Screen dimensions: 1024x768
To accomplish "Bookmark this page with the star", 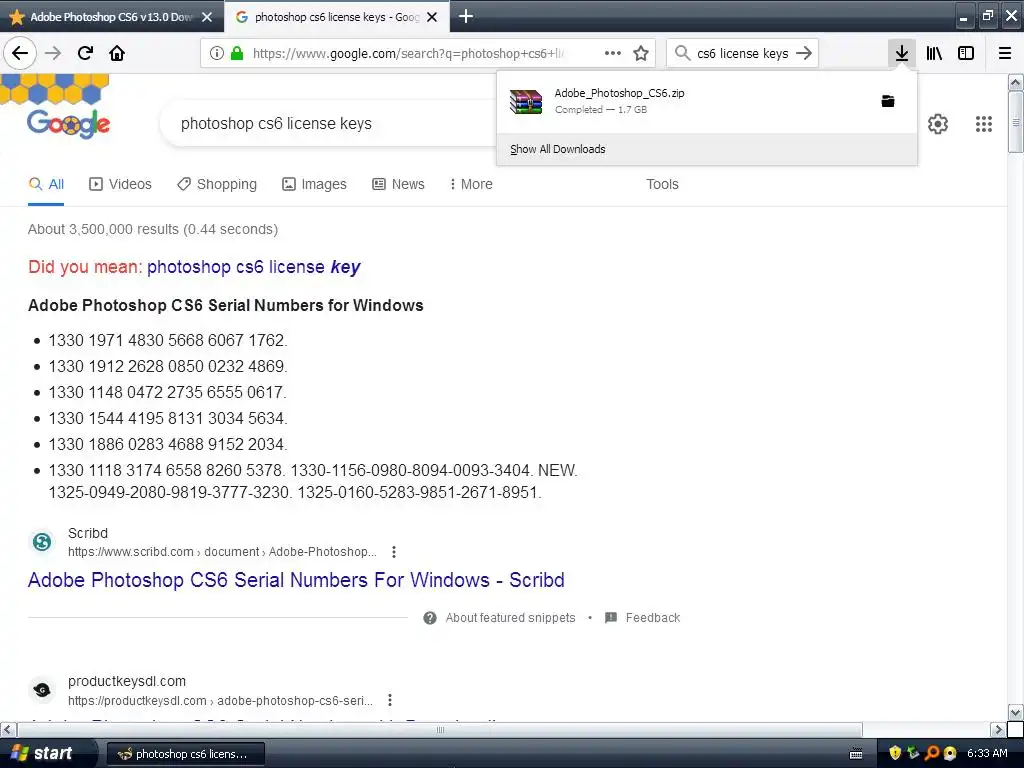I will coord(641,53).
